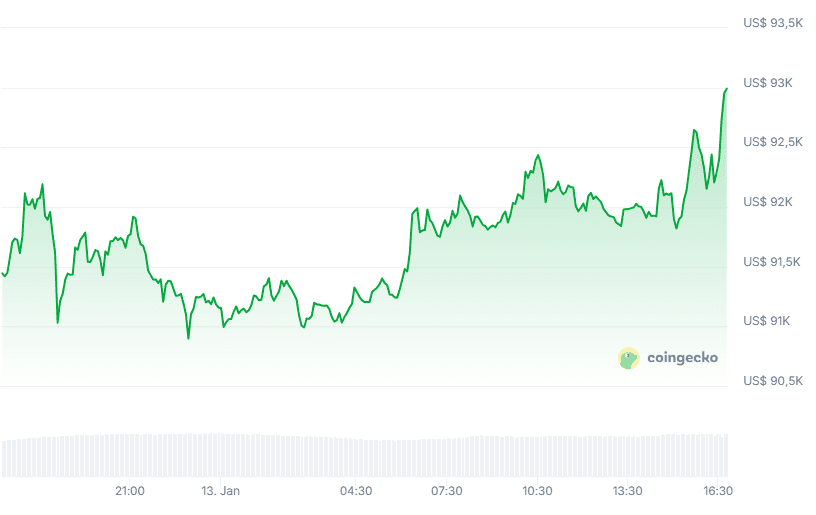The height and width of the screenshot is (515, 816).
Task: Select the 13:30 time marker
Action: tap(627, 491)
